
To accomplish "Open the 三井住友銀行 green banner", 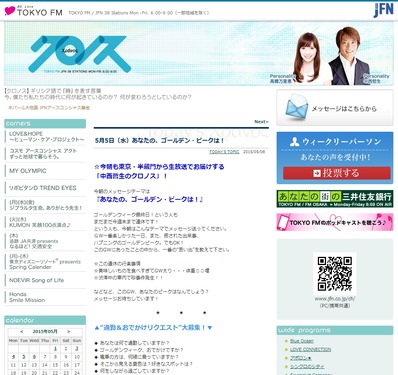I will click(335, 199).
